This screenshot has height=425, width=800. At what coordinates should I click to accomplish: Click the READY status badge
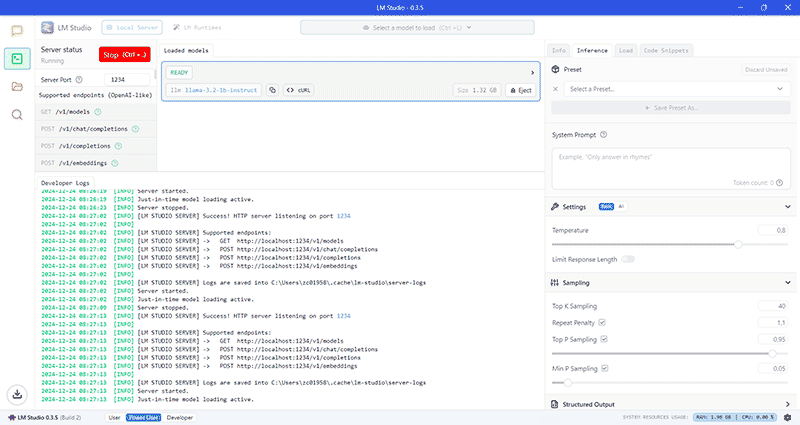(179, 72)
